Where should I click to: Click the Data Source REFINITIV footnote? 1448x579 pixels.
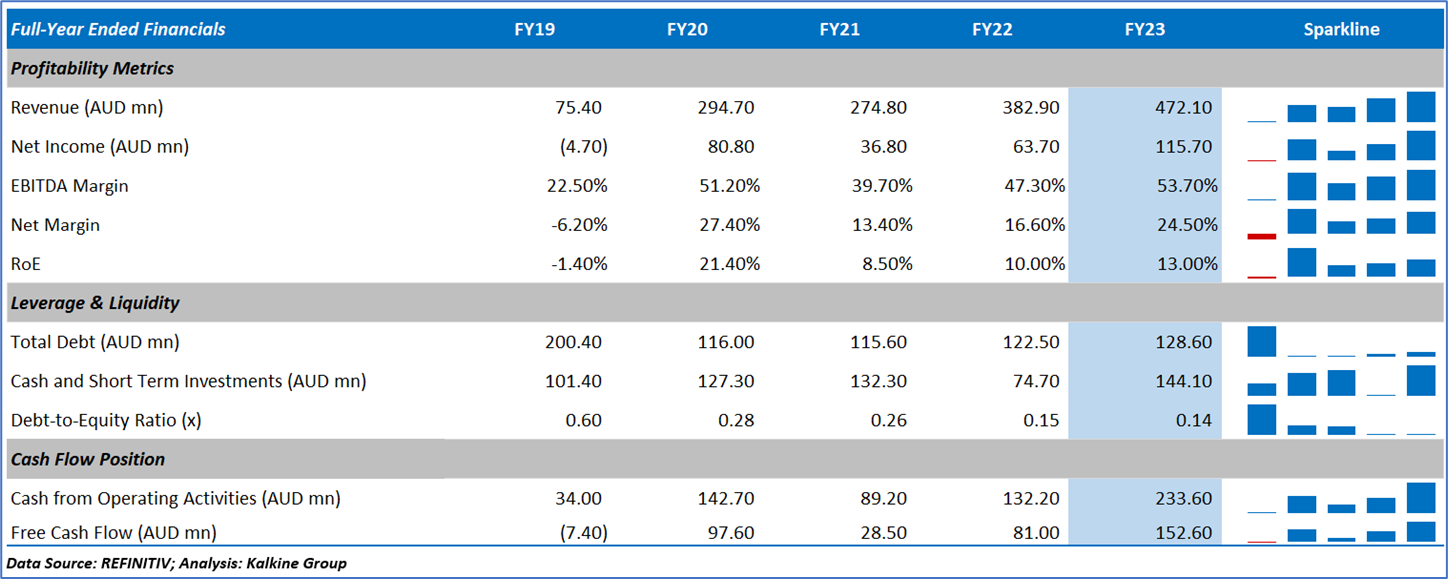click(x=177, y=563)
